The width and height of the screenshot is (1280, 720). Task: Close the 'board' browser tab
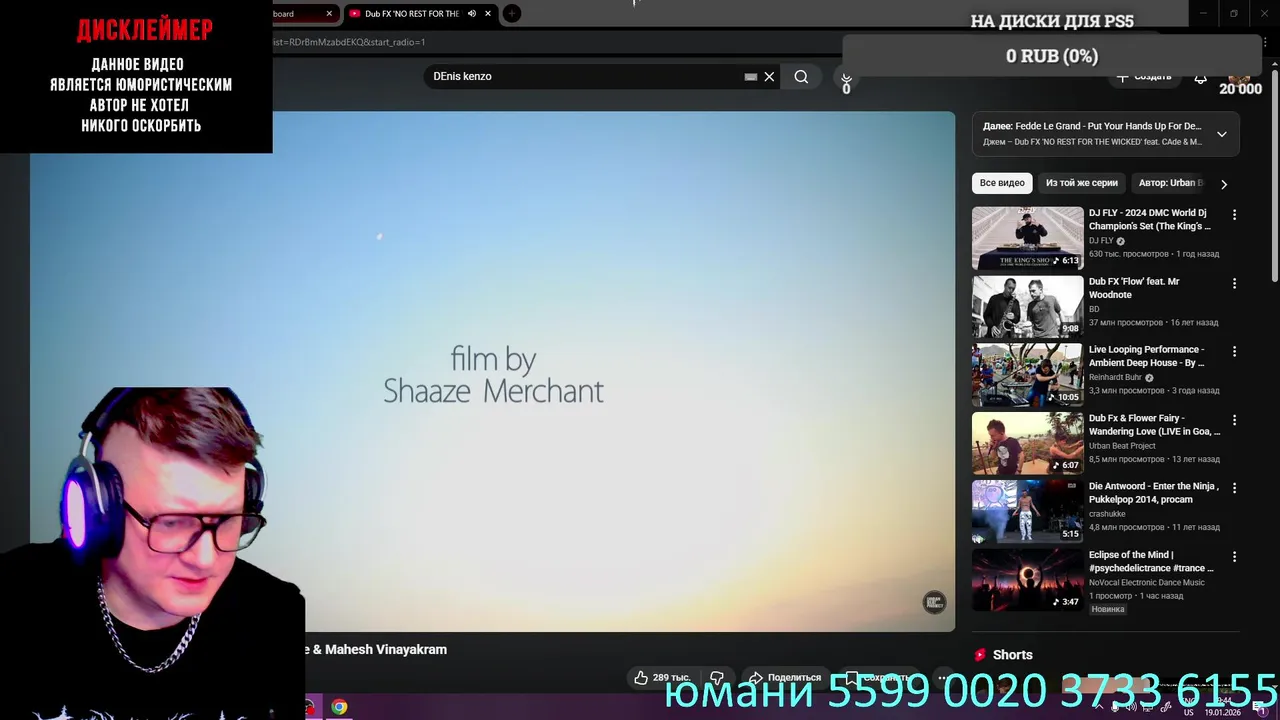(329, 14)
